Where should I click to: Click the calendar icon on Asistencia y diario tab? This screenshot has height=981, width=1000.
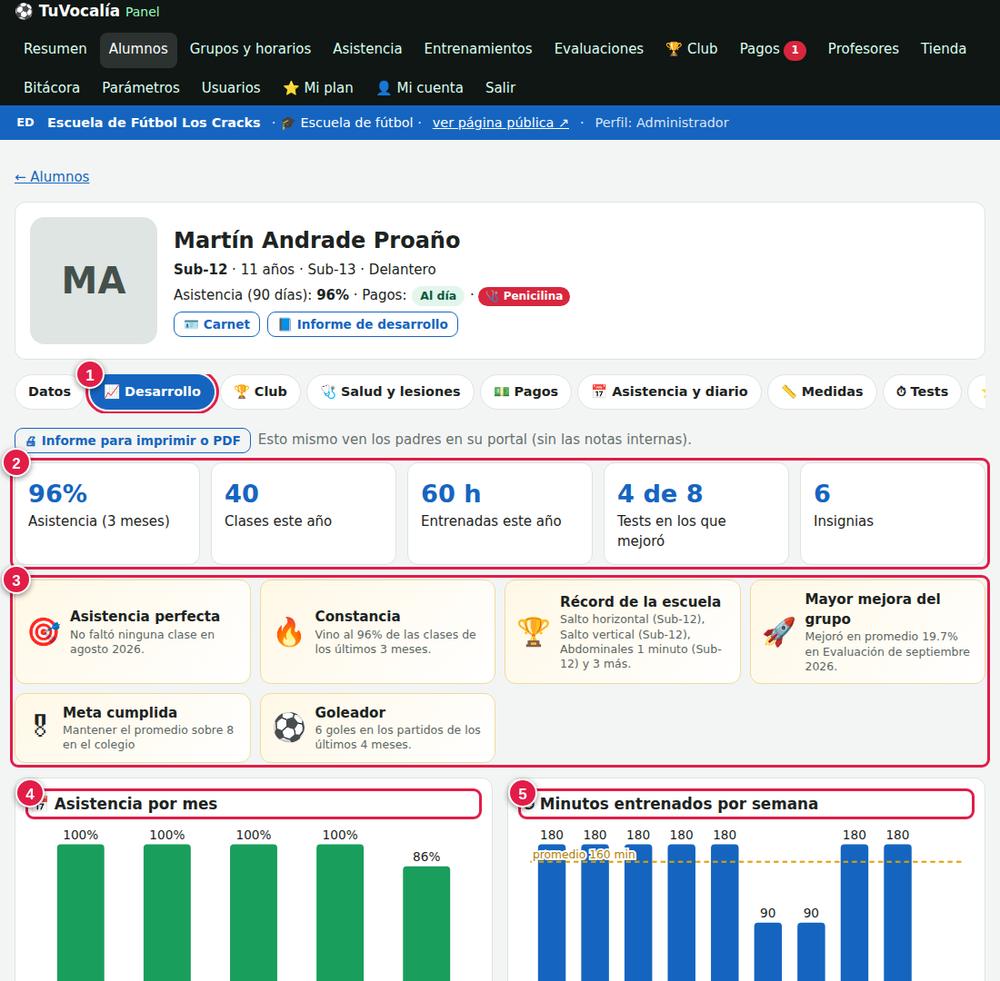pyautogui.click(x=599, y=391)
